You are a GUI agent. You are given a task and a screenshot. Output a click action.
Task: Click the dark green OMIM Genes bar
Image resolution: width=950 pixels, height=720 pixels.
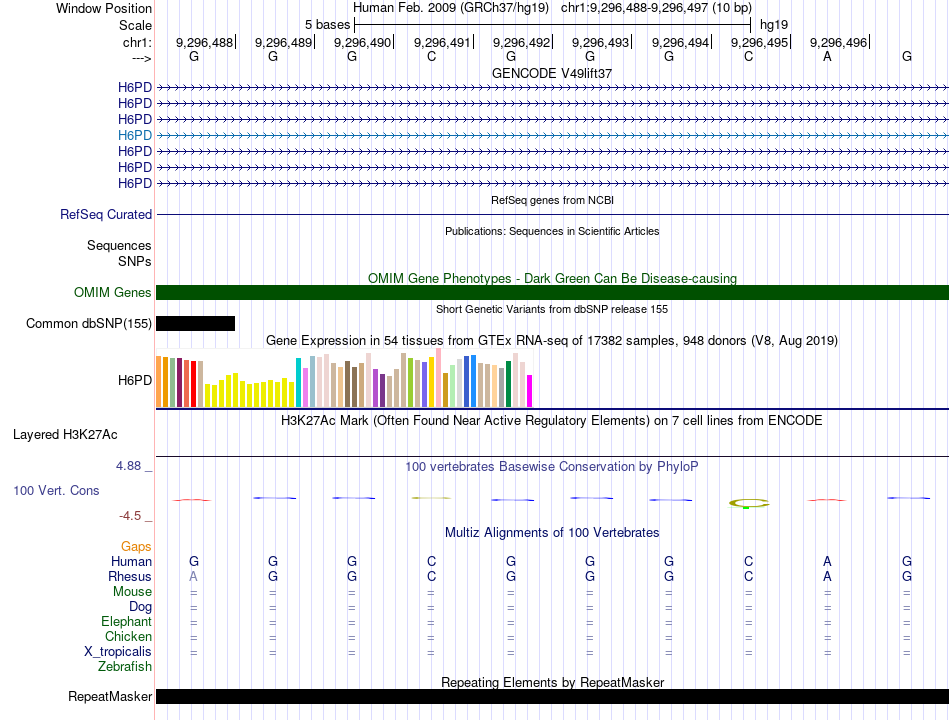tap(552, 293)
